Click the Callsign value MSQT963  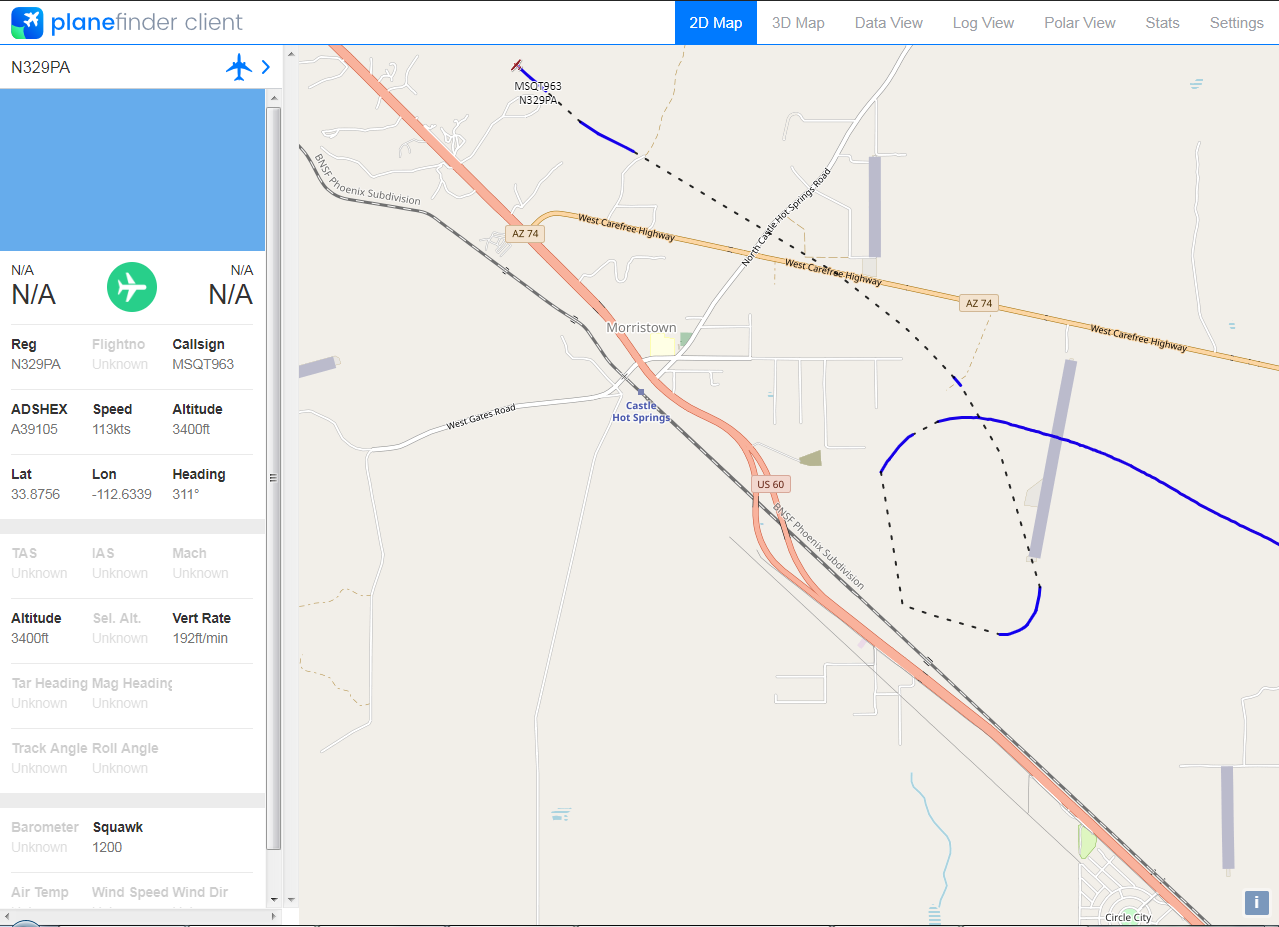(x=203, y=364)
